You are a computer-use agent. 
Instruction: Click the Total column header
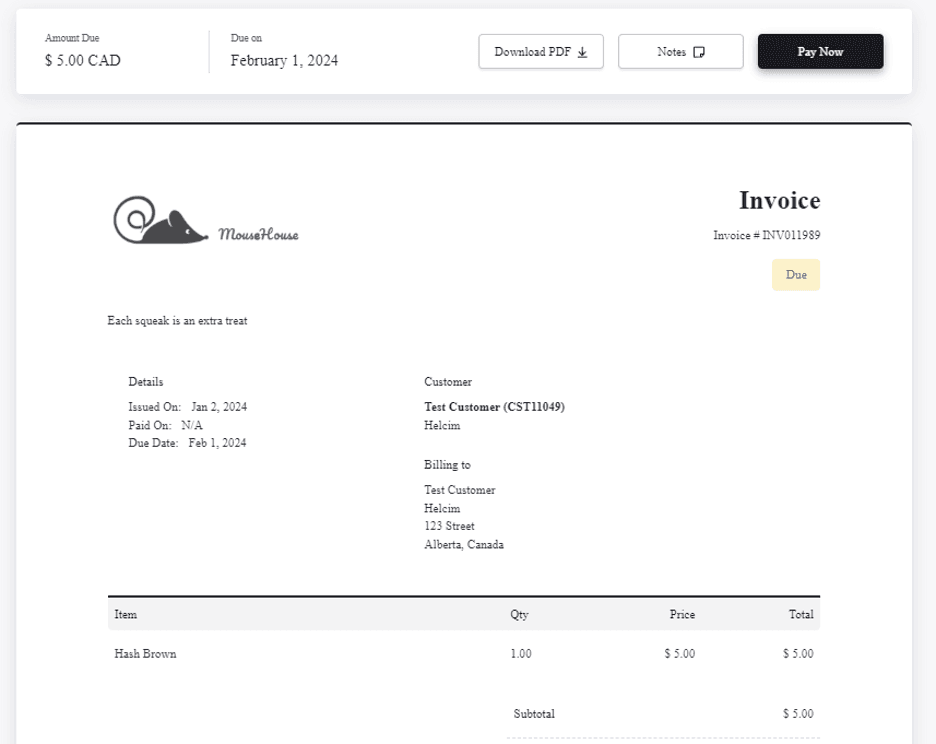(x=801, y=614)
